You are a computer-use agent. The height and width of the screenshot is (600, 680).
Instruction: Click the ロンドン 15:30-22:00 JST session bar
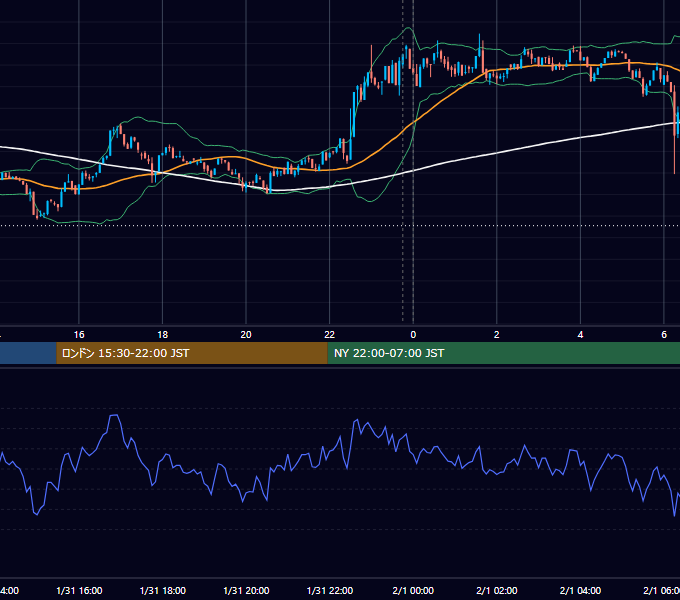click(x=192, y=353)
